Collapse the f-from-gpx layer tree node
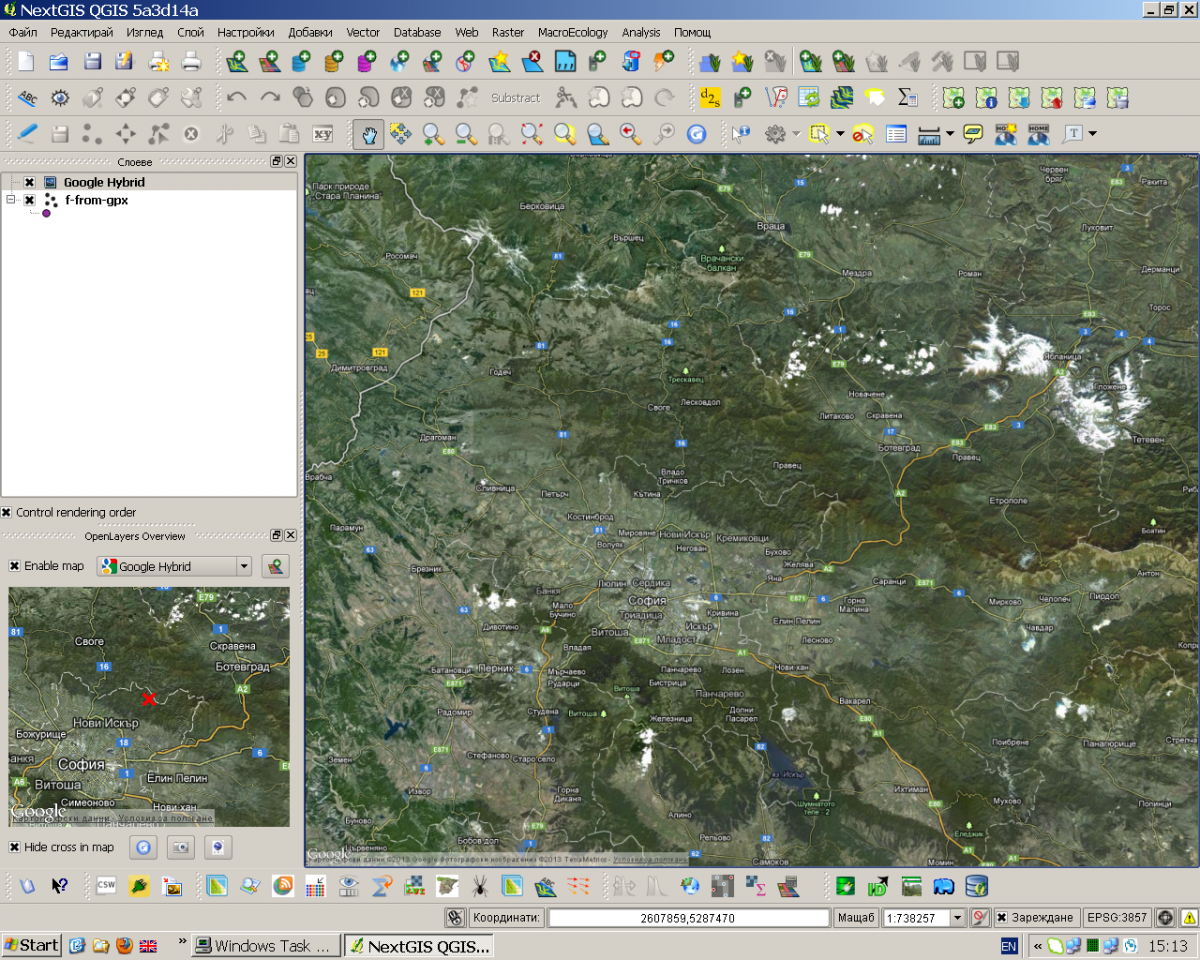The width and height of the screenshot is (1200, 960). pos(11,200)
